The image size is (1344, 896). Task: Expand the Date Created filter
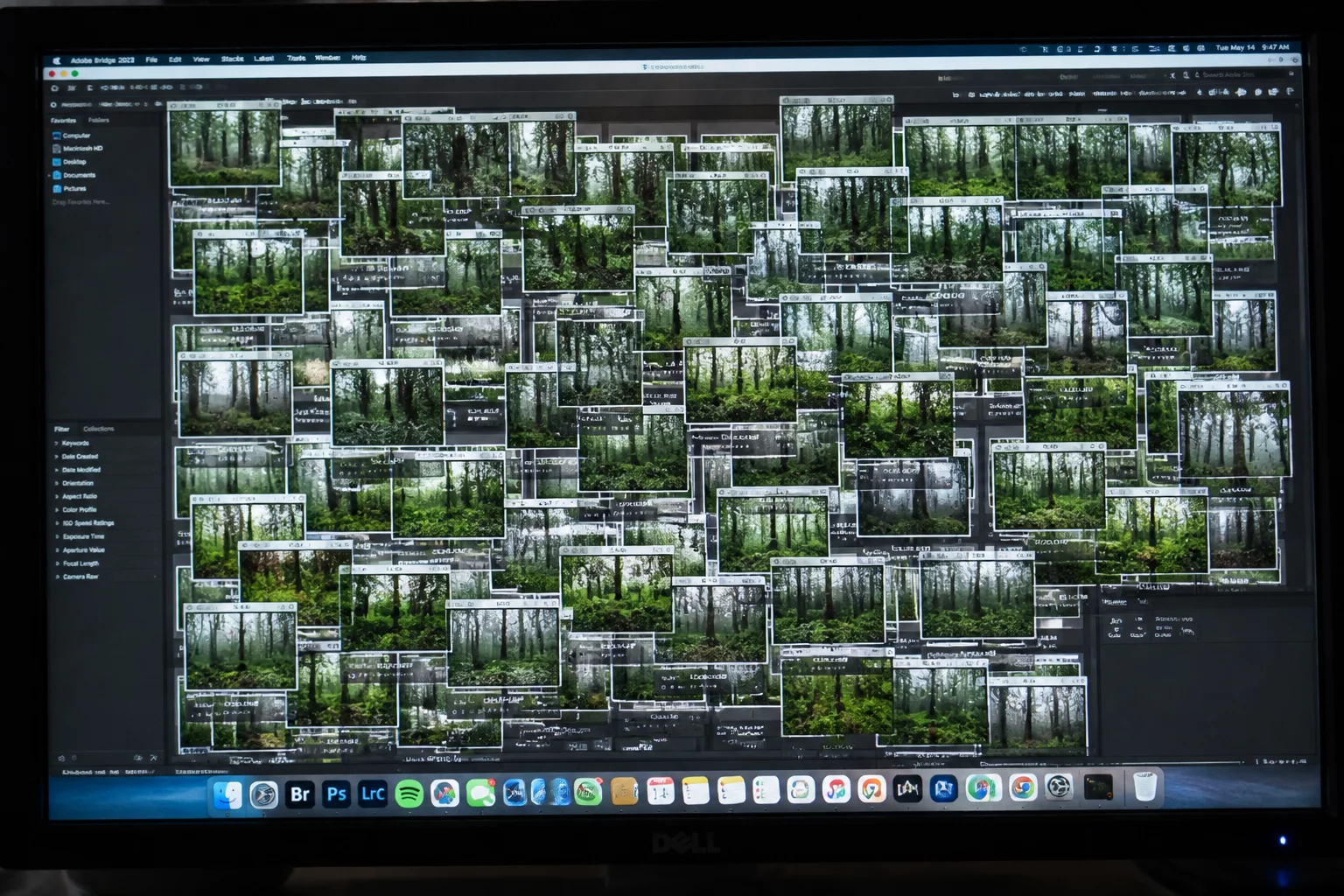click(57, 456)
